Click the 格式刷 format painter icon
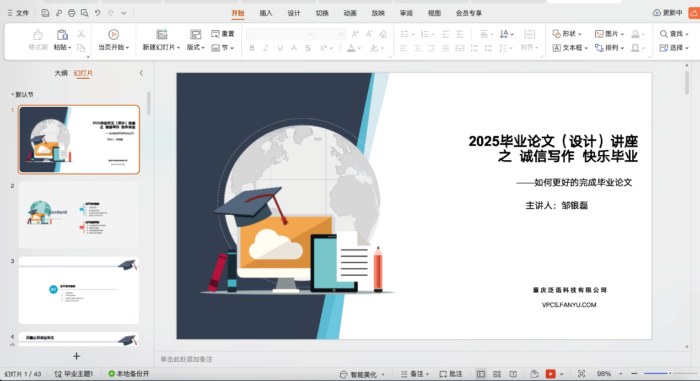Image resolution: width=700 pixels, height=381 pixels. 38,34
